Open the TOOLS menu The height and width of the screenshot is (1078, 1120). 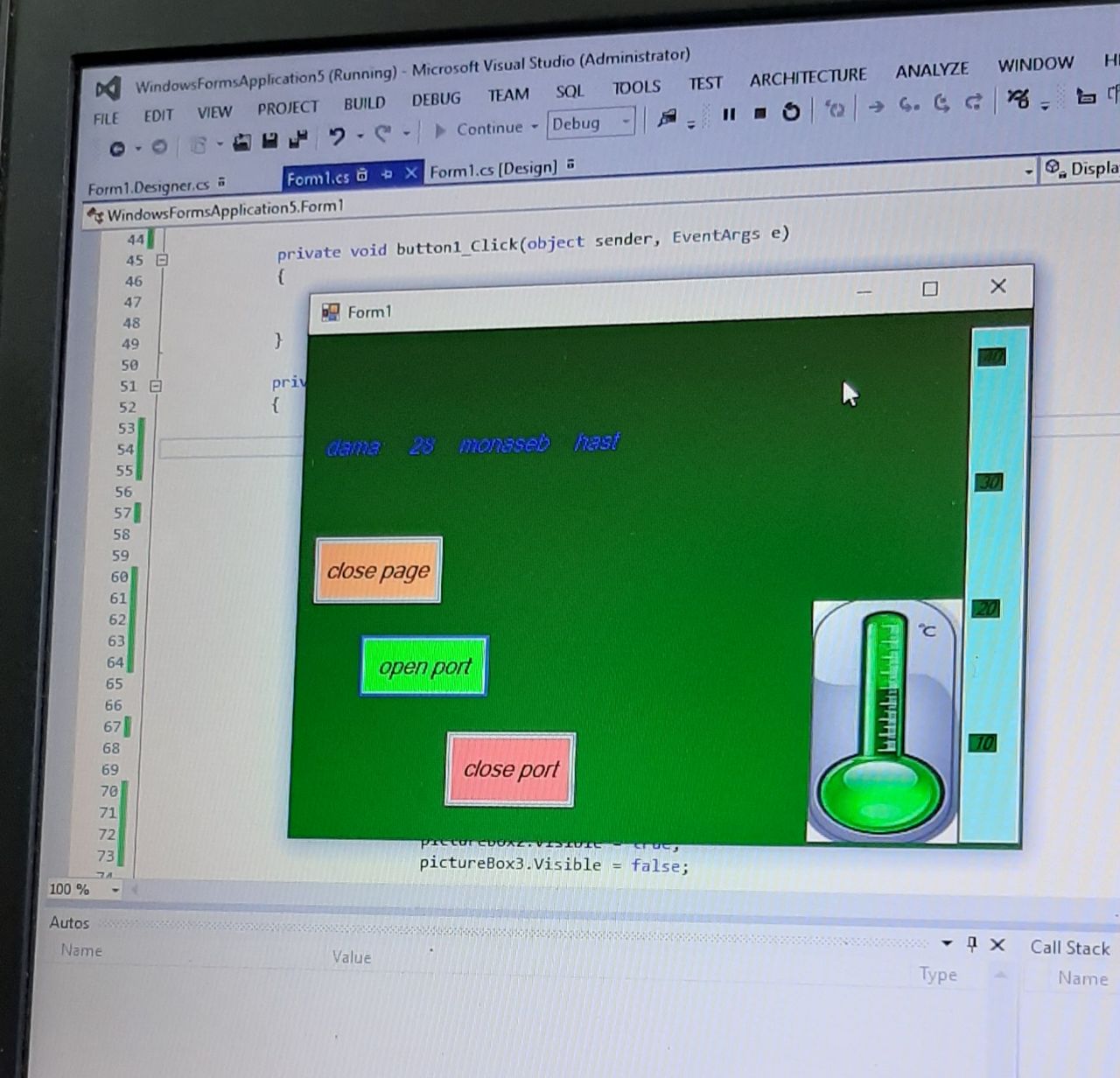(x=636, y=87)
